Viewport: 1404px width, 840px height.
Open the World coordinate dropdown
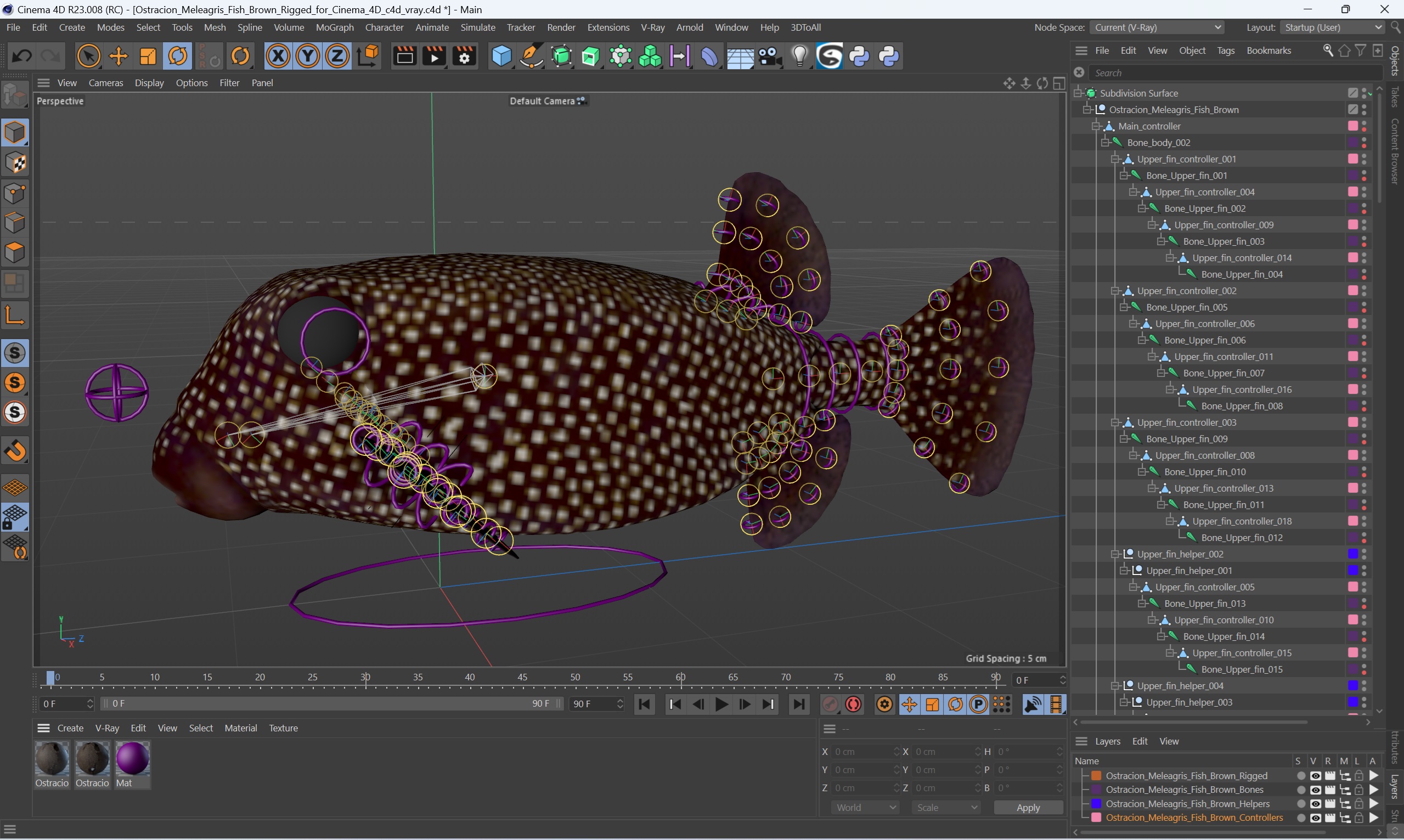(865, 808)
